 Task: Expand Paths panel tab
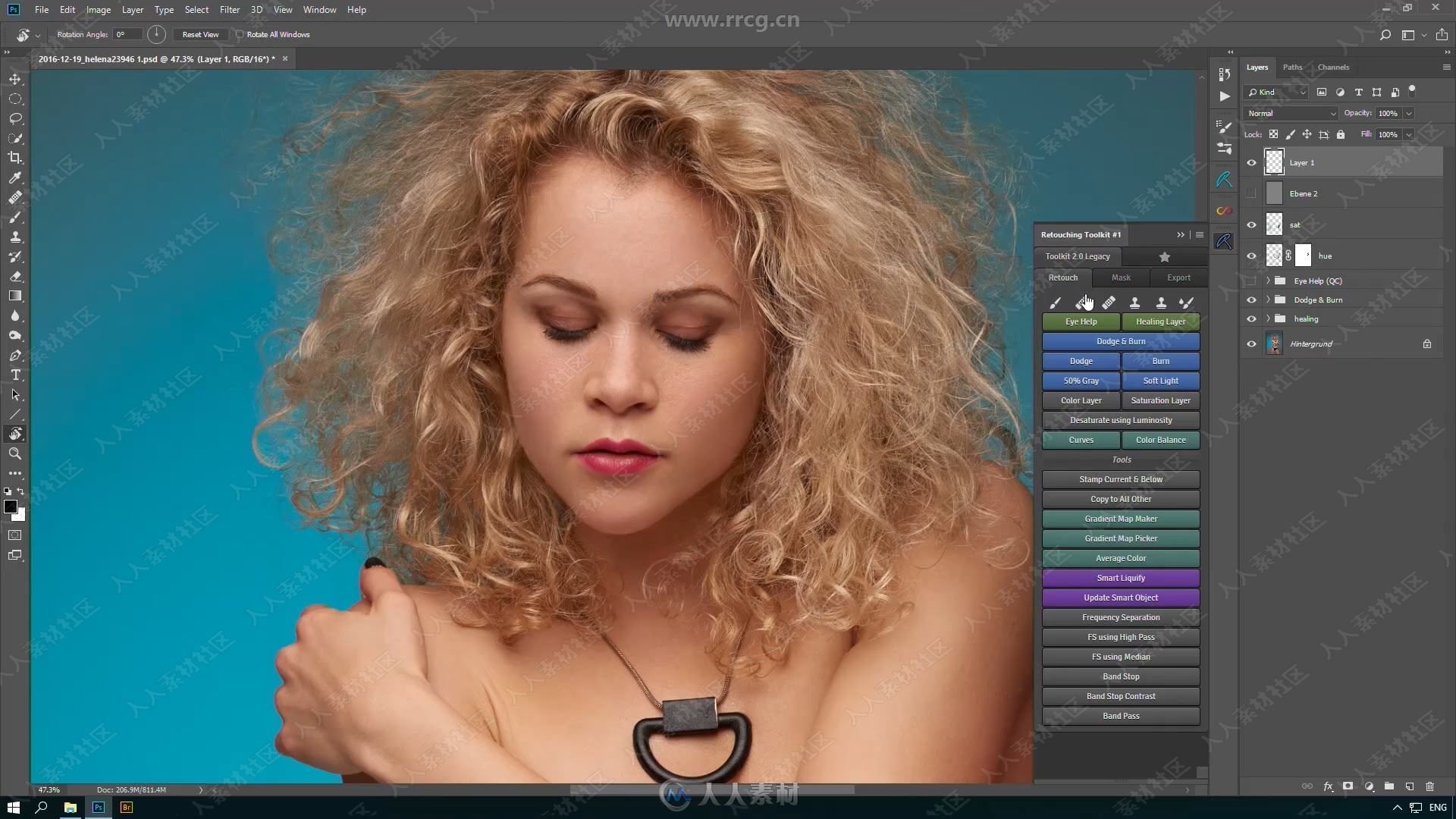1293,67
